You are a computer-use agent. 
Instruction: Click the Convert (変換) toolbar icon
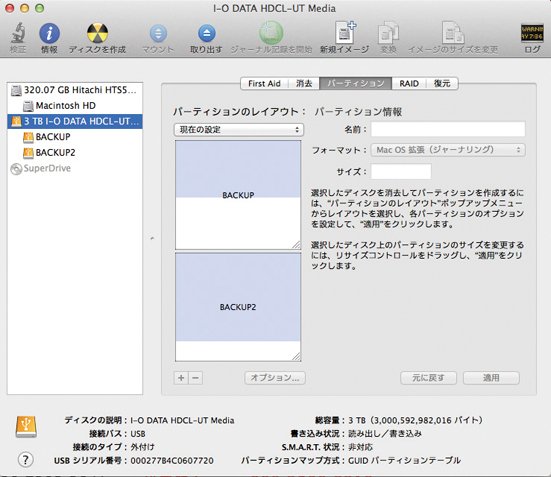(x=388, y=33)
